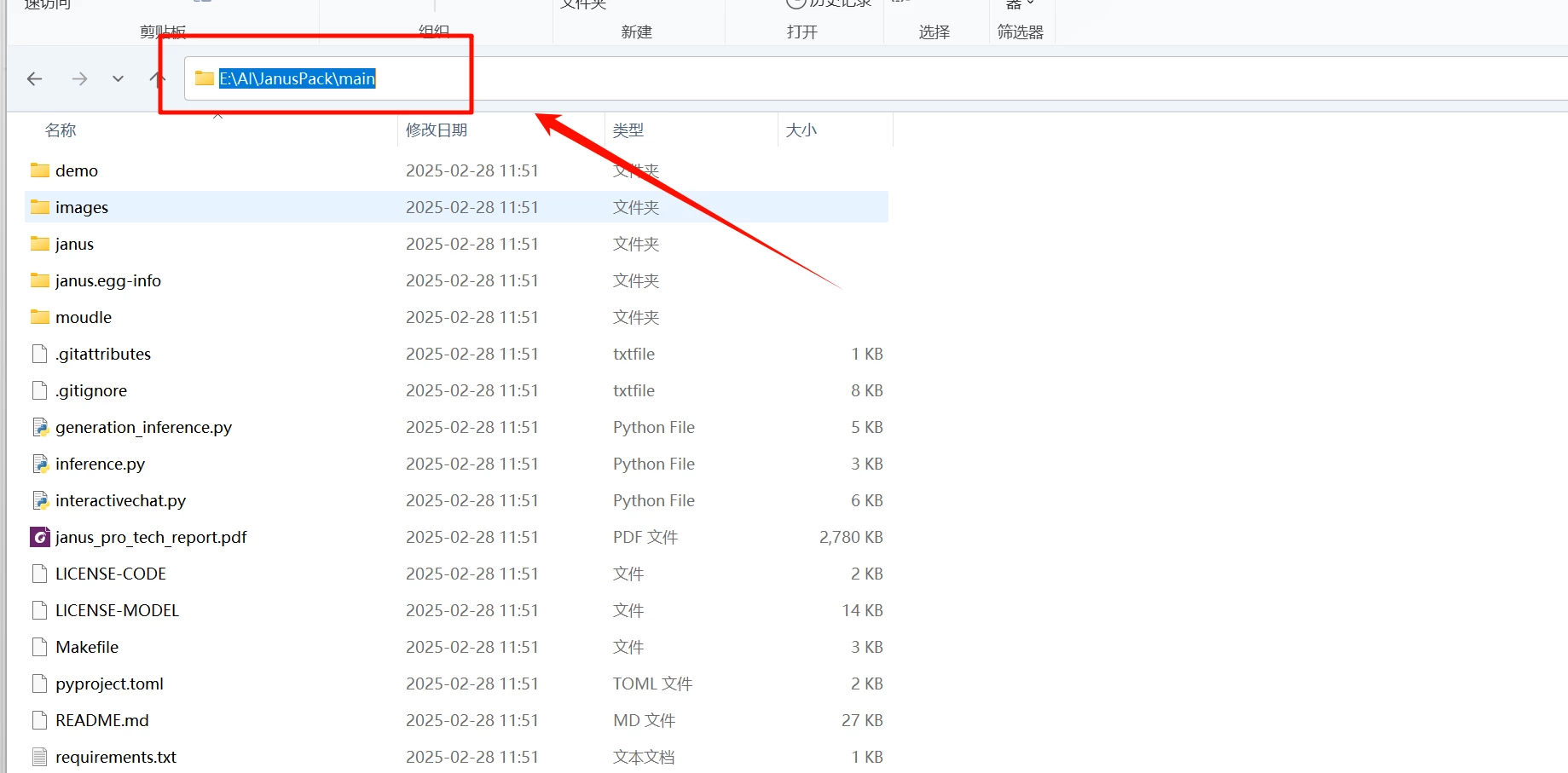Sort files by 大小 column
The width and height of the screenshot is (1568, 773).
(x=801, y=130)
